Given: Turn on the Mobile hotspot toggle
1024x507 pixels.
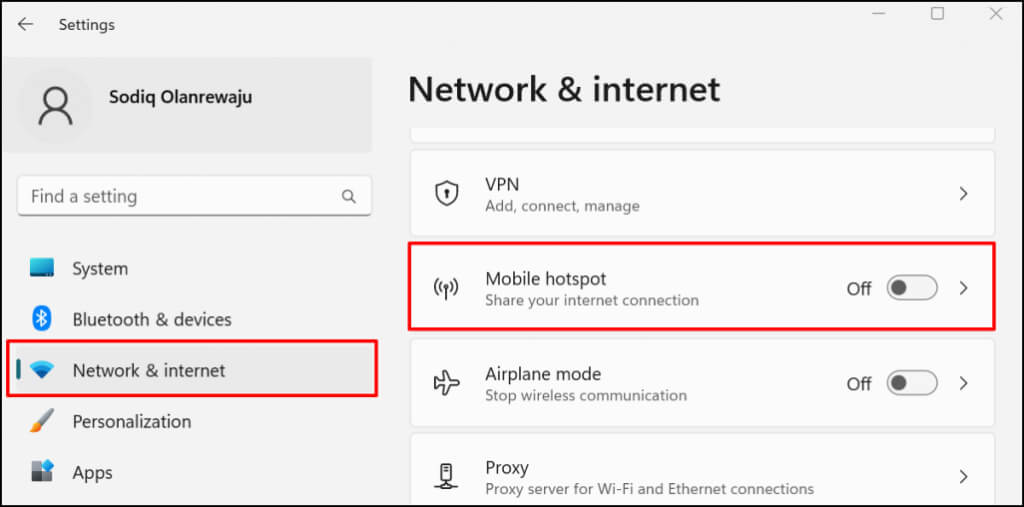Looking at the screenshot, I should [912, 288].
